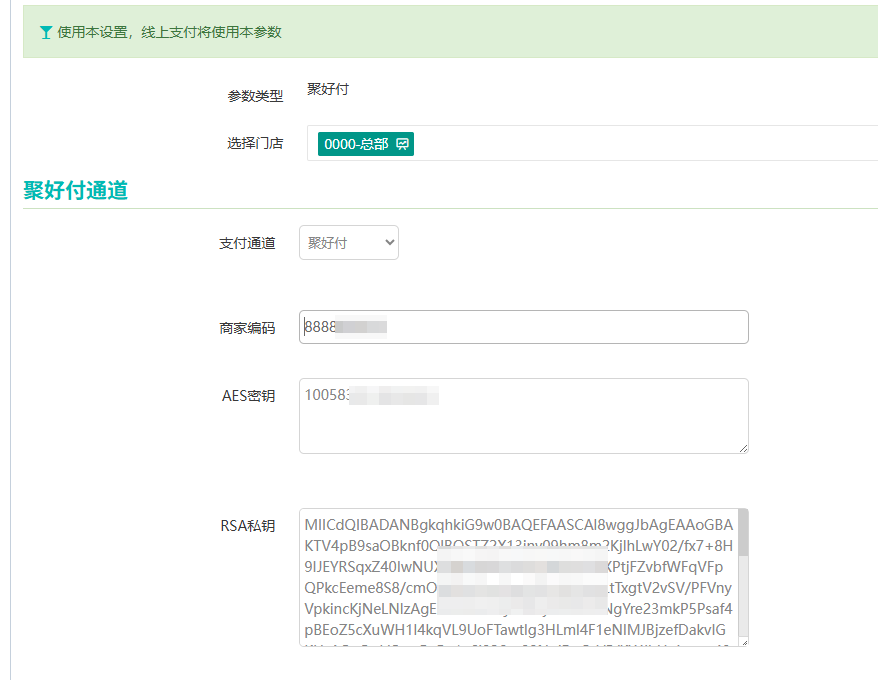The image size is (878, 680).
Task: Click the notice text 使用本设置，线上支付将使用本参数
Action: pyautogui.click(x=169, y=32)
